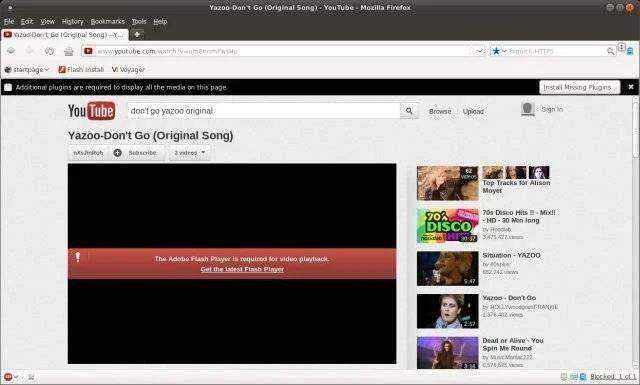Click the YouTube search input field

(264, 111)
